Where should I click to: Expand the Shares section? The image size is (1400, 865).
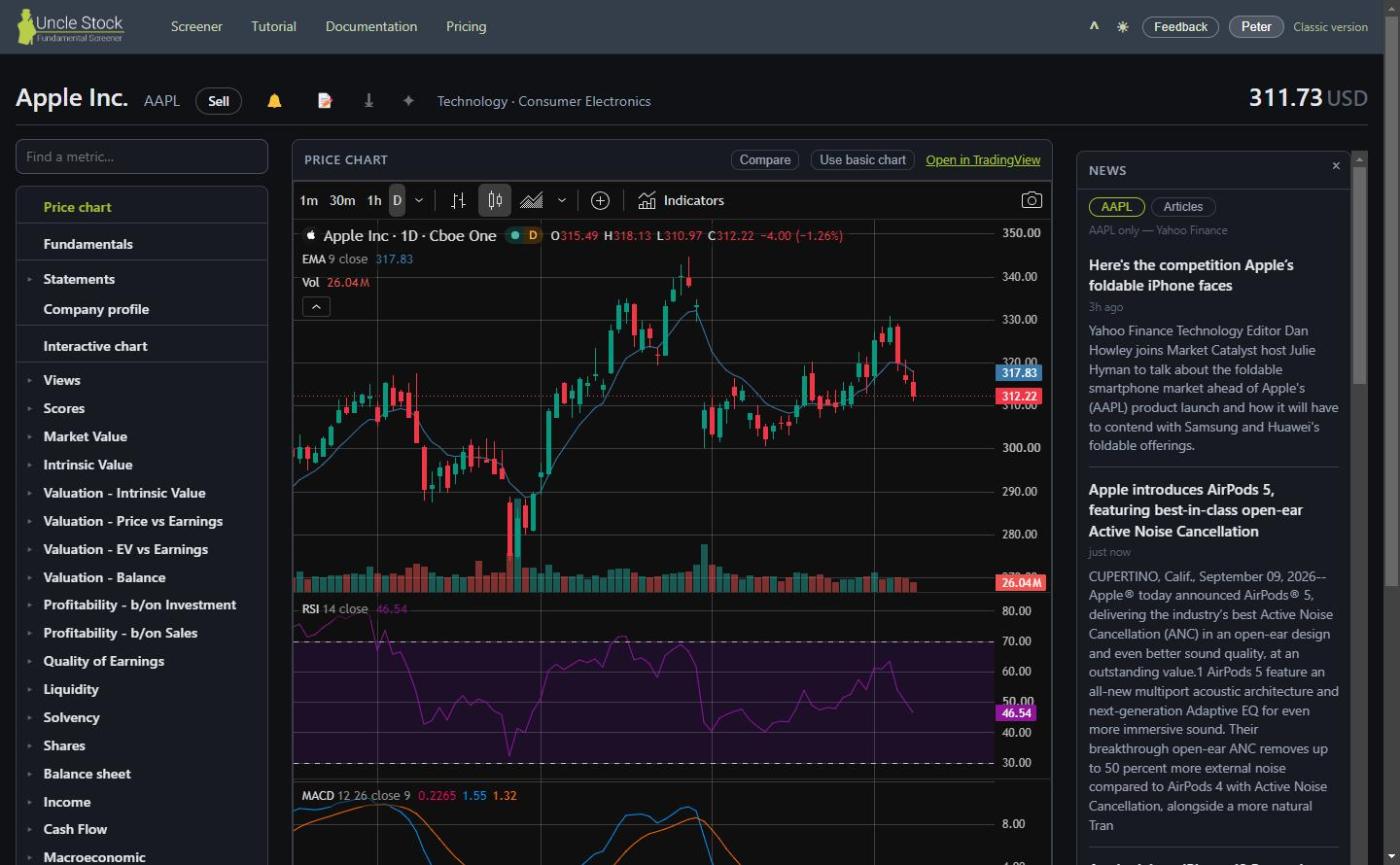pyautogui.click(x=64, y=746)
